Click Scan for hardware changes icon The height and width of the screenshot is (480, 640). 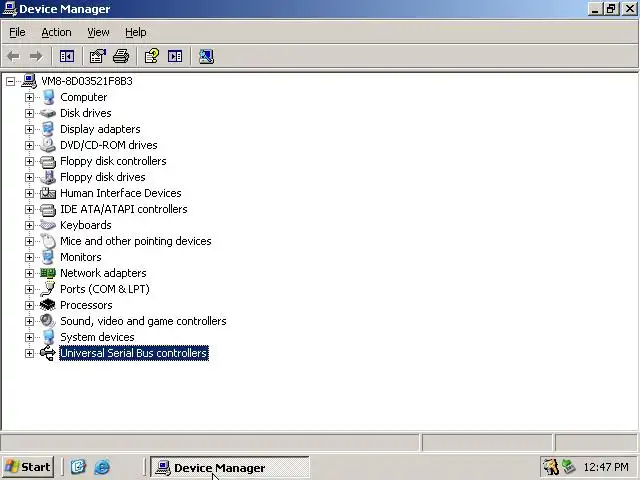point(206,56)
